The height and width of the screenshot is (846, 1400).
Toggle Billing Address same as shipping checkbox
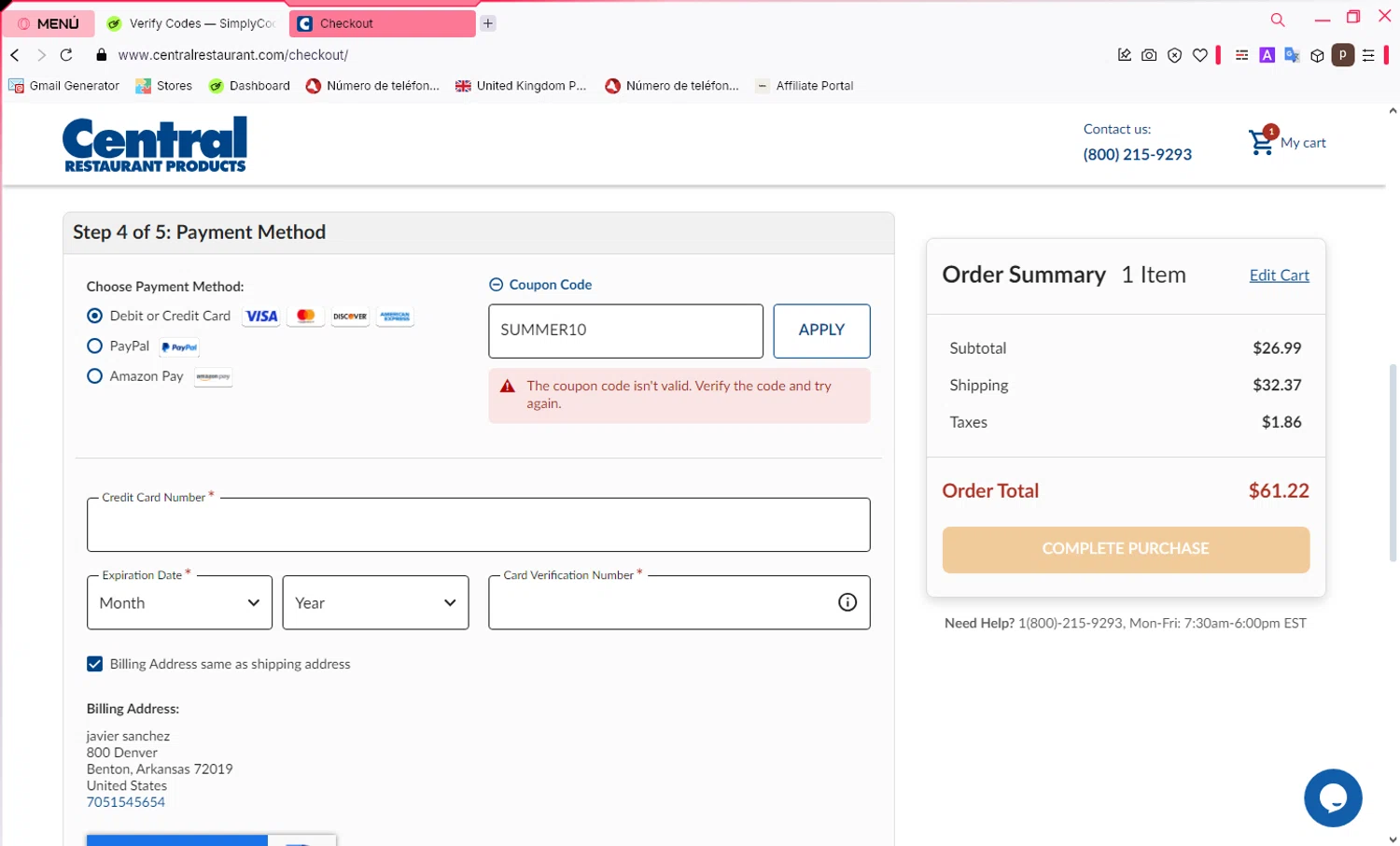tap(94, 664)
